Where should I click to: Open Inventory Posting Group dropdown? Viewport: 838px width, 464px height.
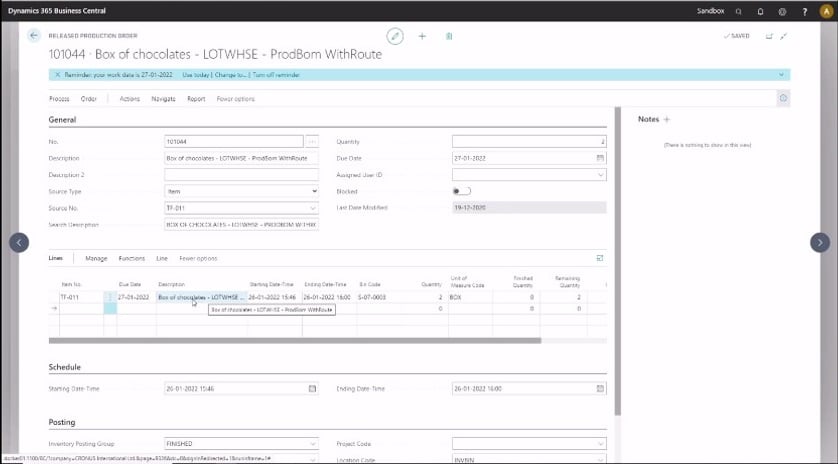(313, 444)
